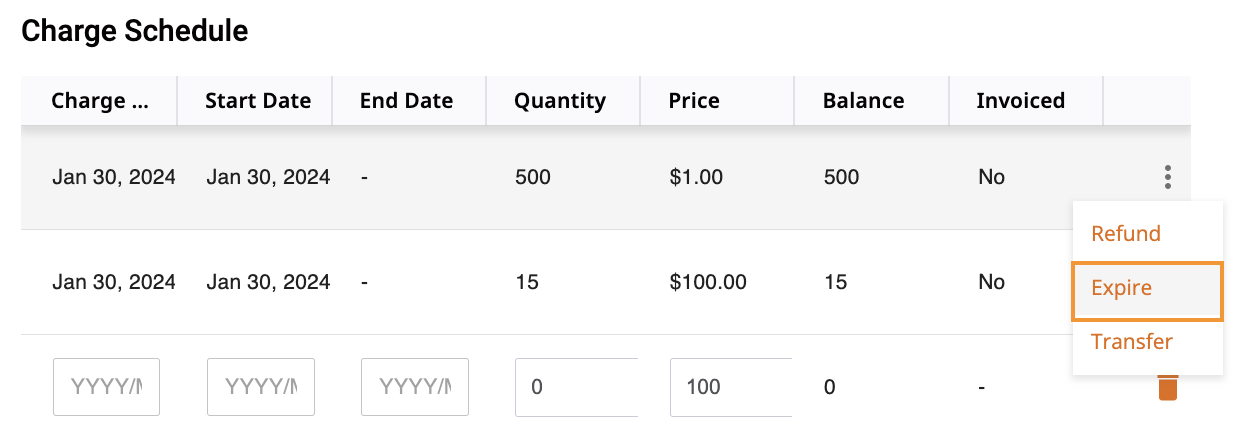Focus the Start Date YYYY/MM field
The height and width of the screenshot is (432, 1236).
[261, 387]
